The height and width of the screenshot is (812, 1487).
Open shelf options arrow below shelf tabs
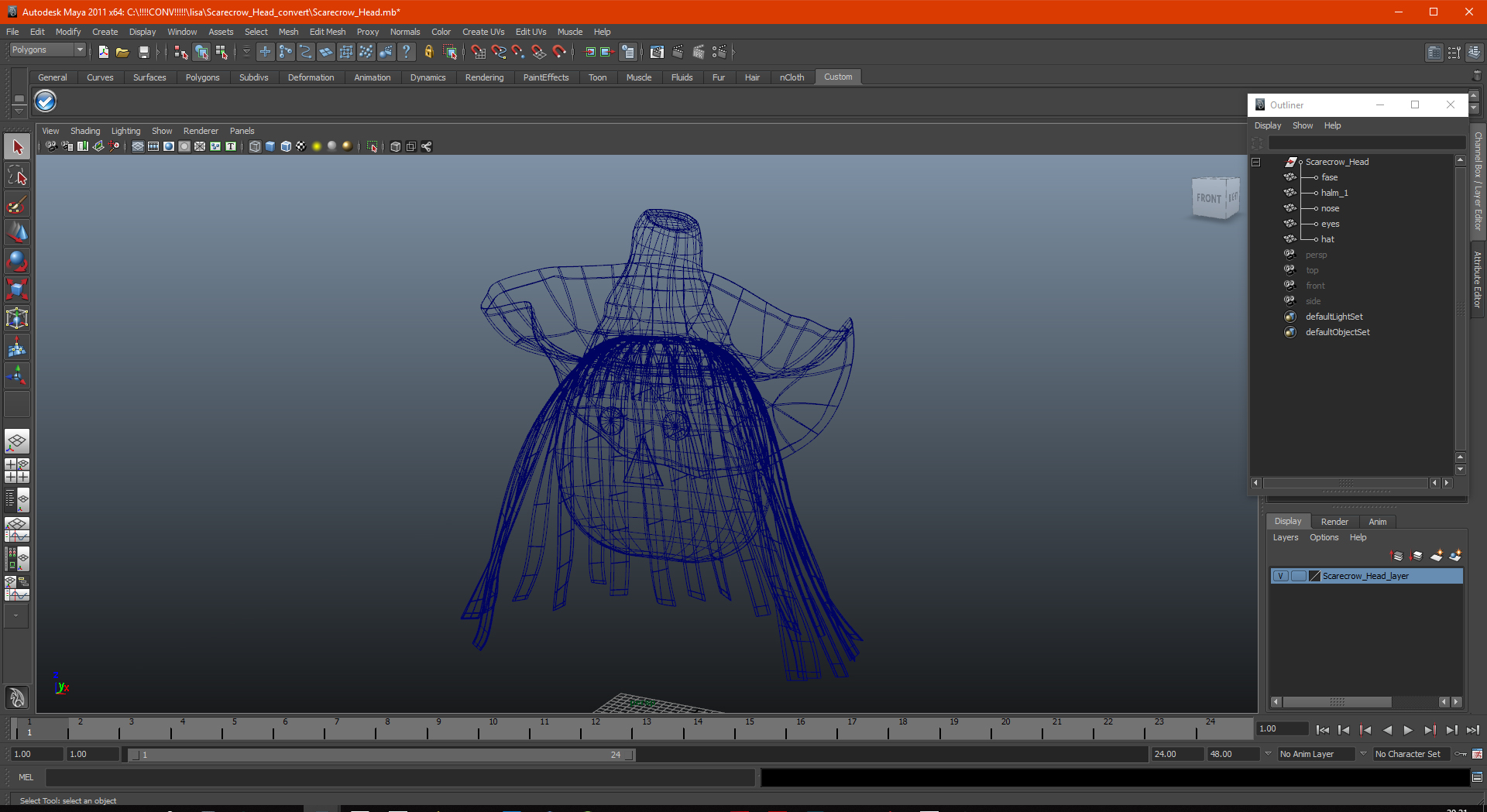click(x=19, y=110)
